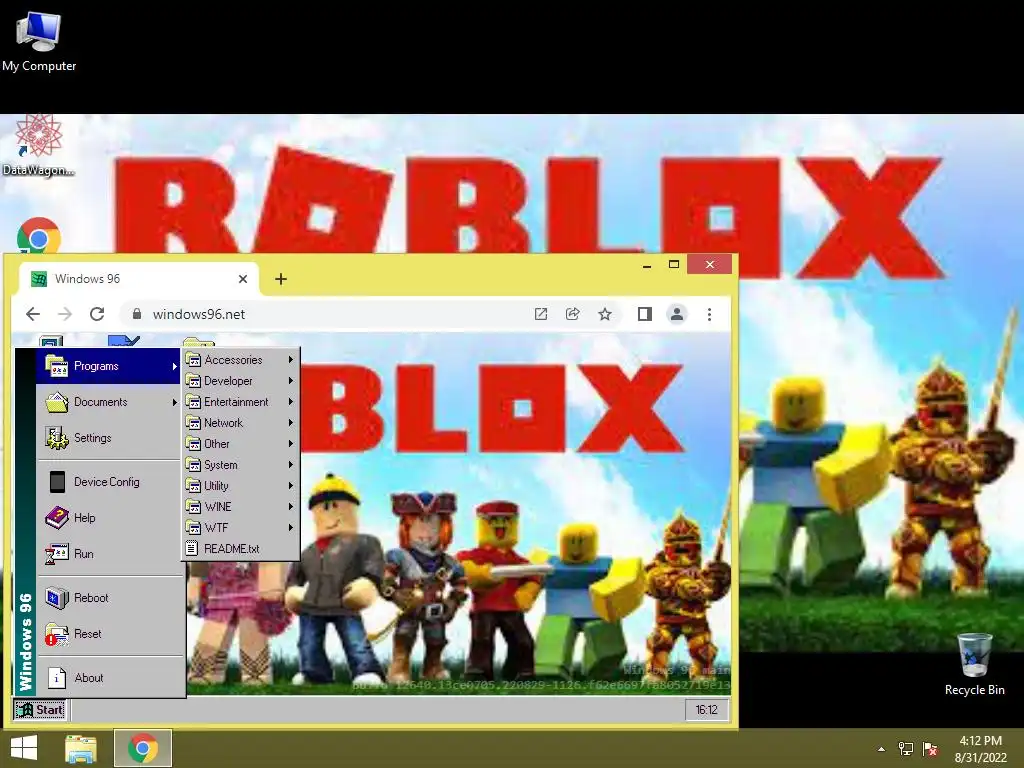The height and width of the screenshot is (768, 1024).
Task: Open Help in the Start menu
Action: coord(108,518)
